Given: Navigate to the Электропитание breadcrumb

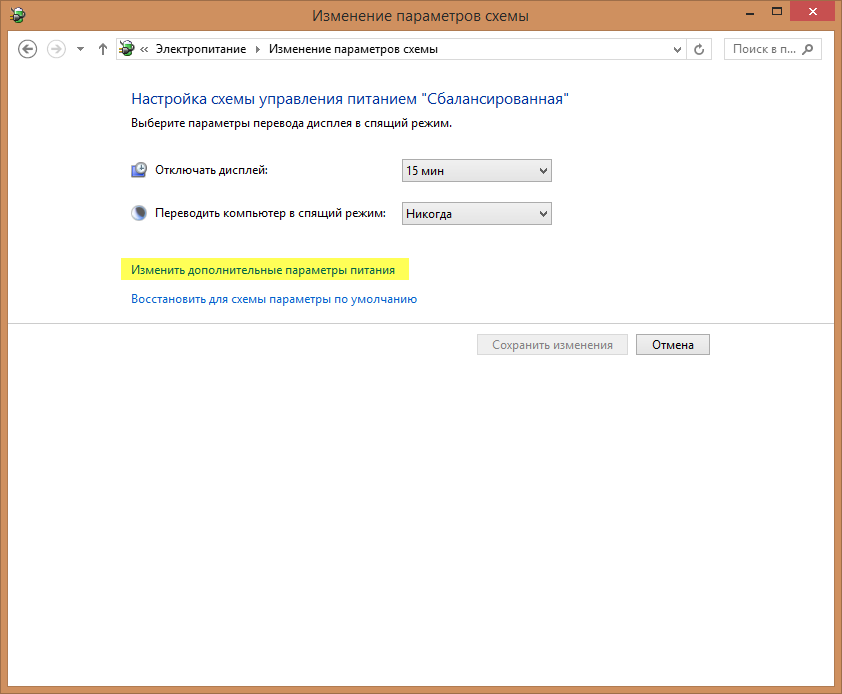Looking at the screenshot, I should click(x=200, y=49).
